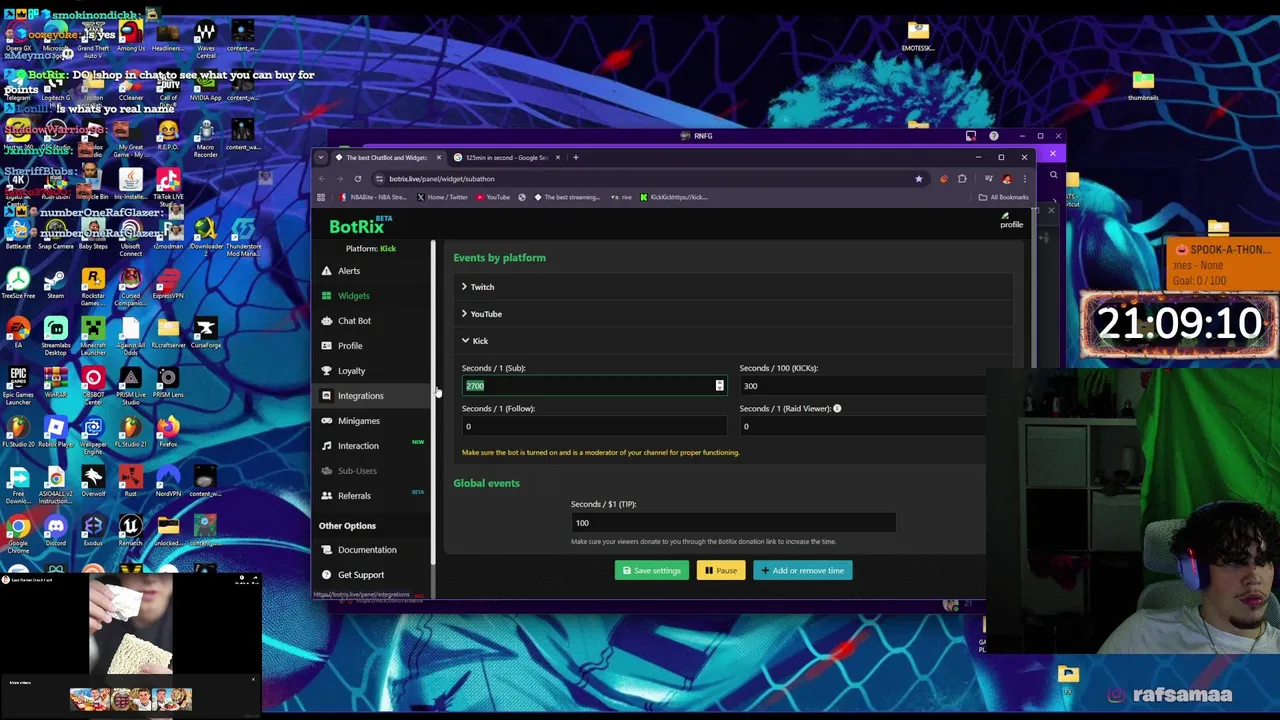
Task: Select the NordVPN desktop icon
Action: (168, 482)
